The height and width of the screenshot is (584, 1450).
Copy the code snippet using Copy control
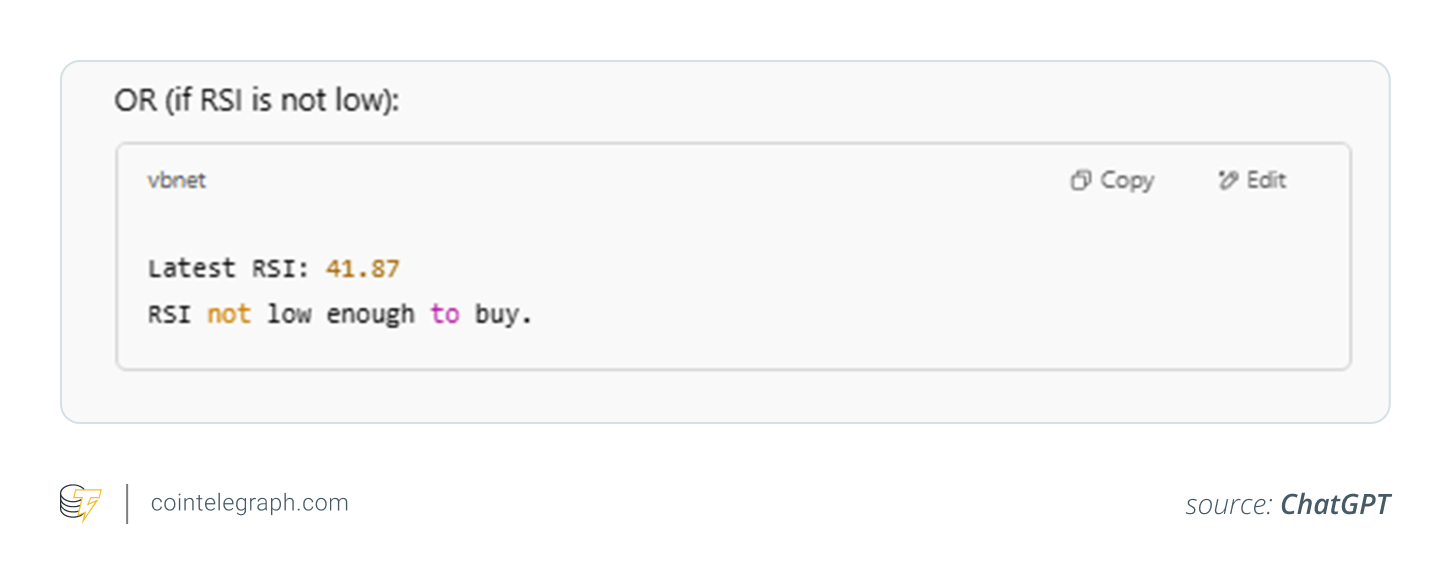tap(1110, 180)
